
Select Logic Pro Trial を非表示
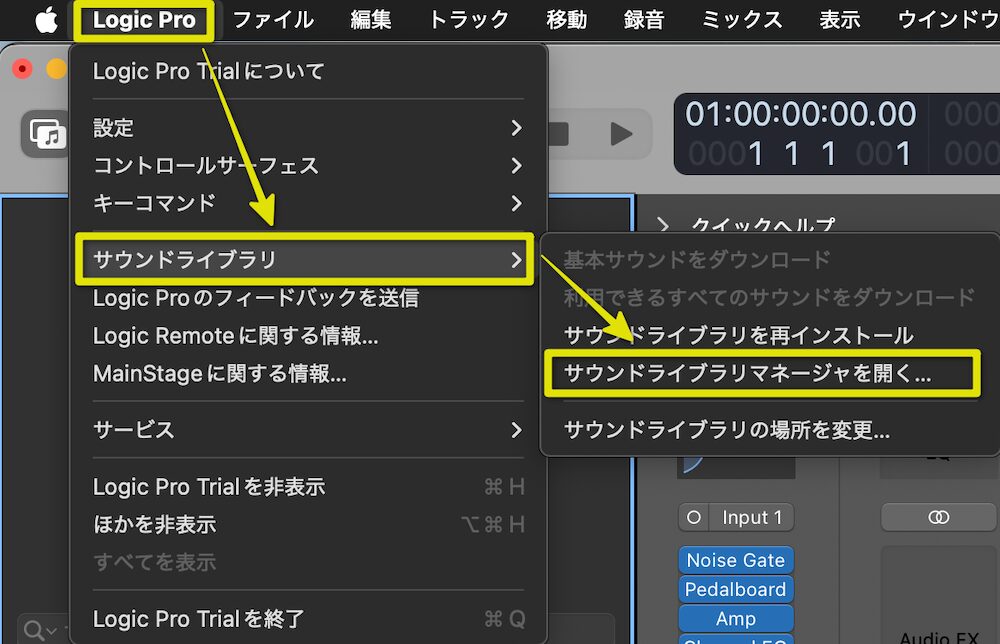point(309,487)
